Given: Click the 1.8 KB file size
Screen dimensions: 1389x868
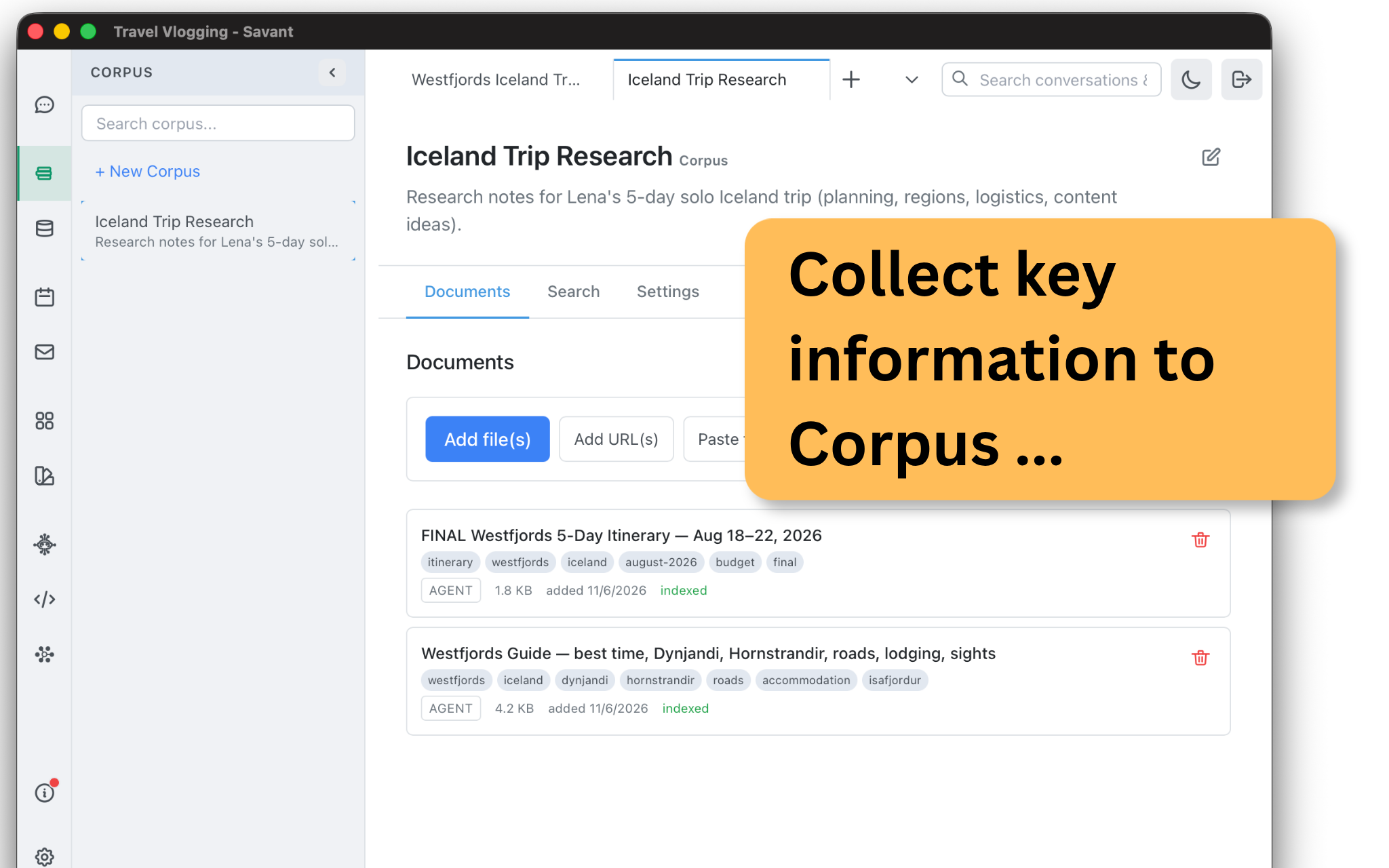Looking at the screenshot, I should 513,591.
